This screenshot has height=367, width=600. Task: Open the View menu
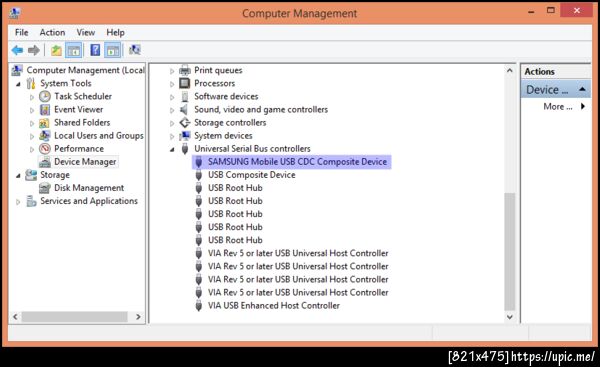[x=86, y=33]
